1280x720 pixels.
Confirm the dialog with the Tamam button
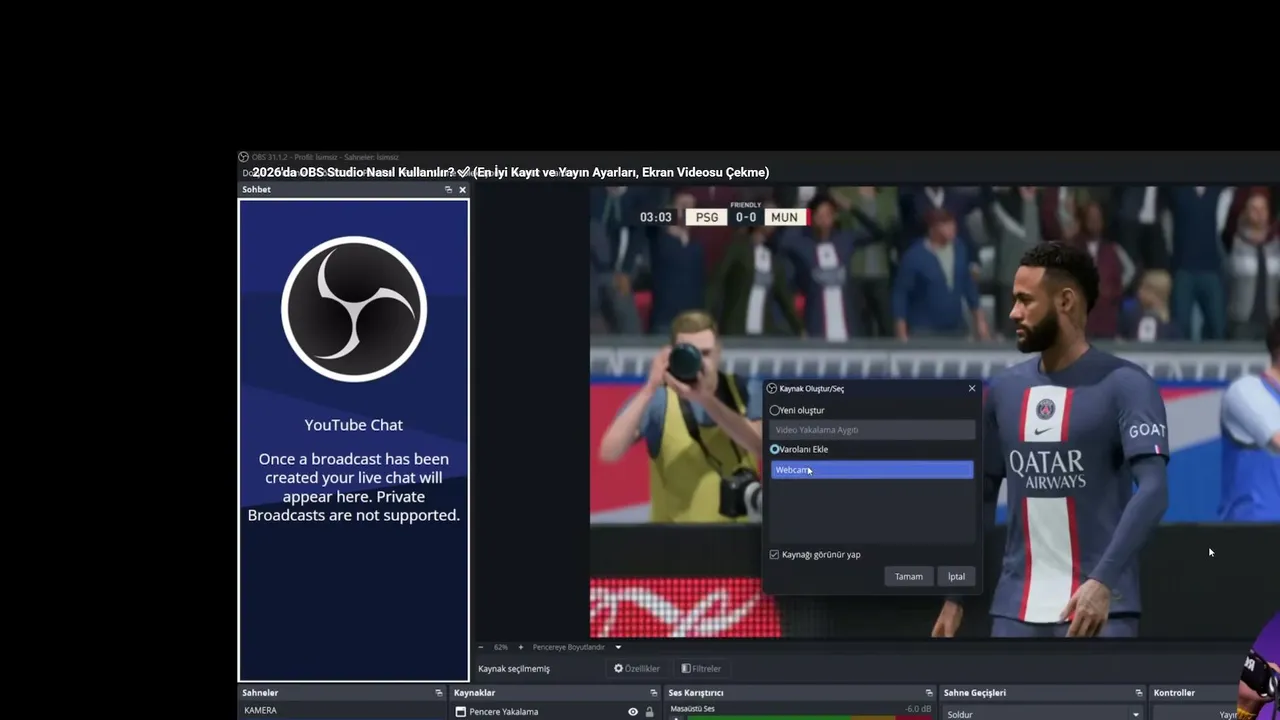[x=909, y=576]
